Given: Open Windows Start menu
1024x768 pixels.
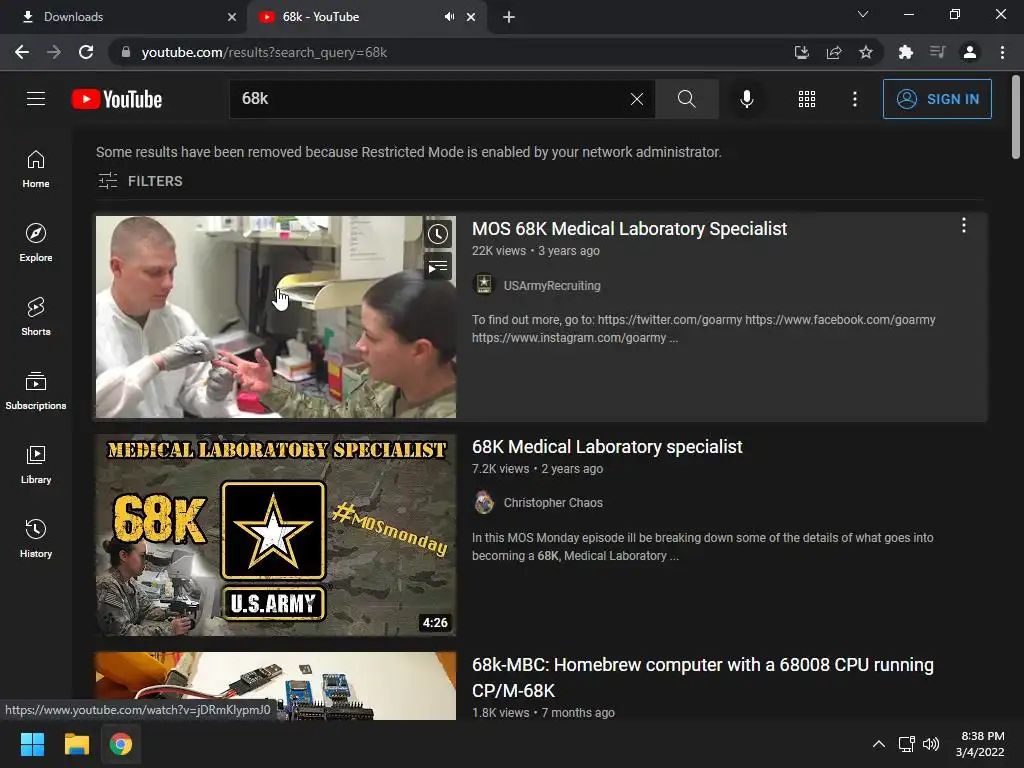Looking at the screenshot, I should (x=32, y=744).
